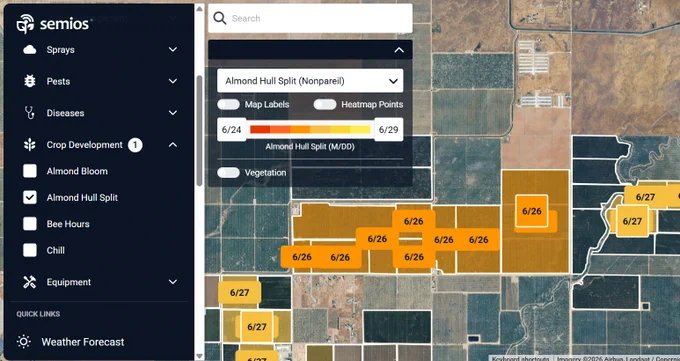The width and height of the screenshot is (680, 361).
Task: Expand the Equipment section chevron
Action: click(x=173, y=282)
